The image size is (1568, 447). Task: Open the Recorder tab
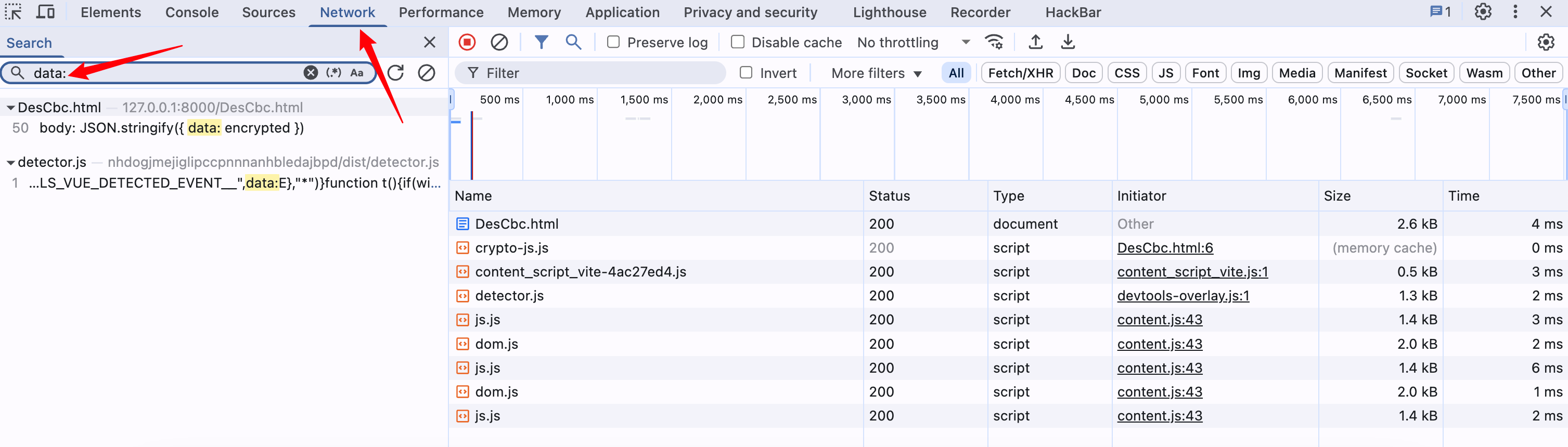click(x=980, y=12)
